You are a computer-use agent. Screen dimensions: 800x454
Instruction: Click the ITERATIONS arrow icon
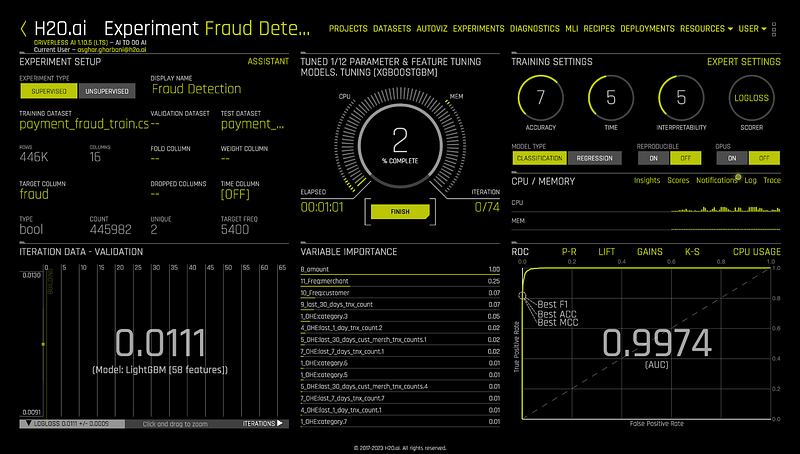[280, 423]
